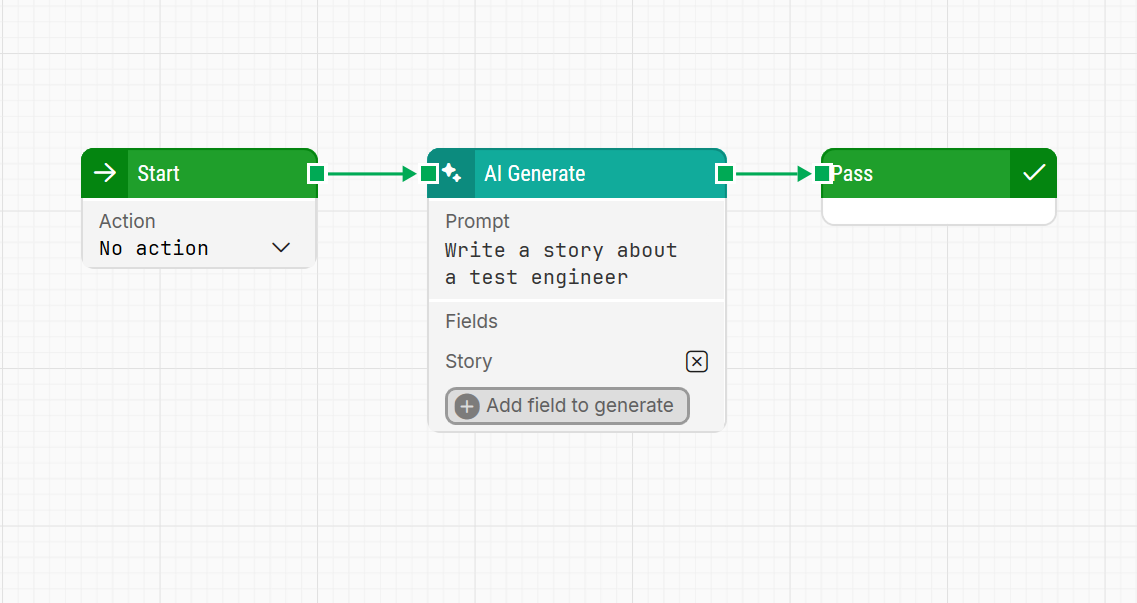This screenshot has width=1137, height=603.
Task: Select the Start node output port
Action: pos(316,173)
